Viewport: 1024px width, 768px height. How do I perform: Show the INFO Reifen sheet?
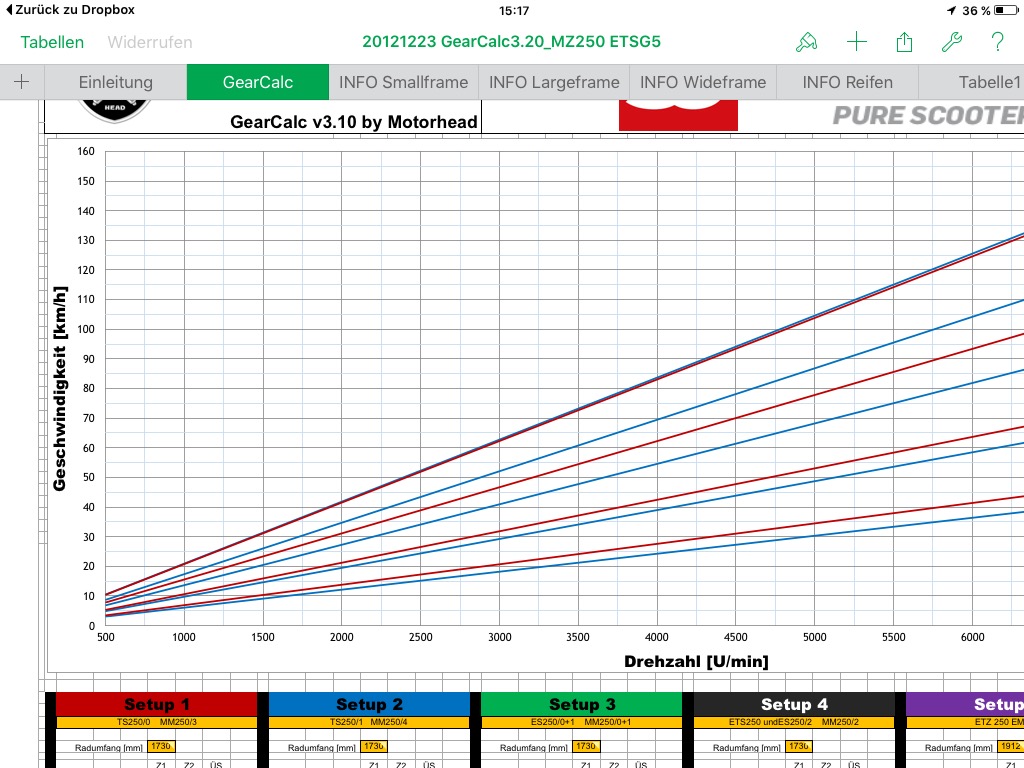coord(847,82)
